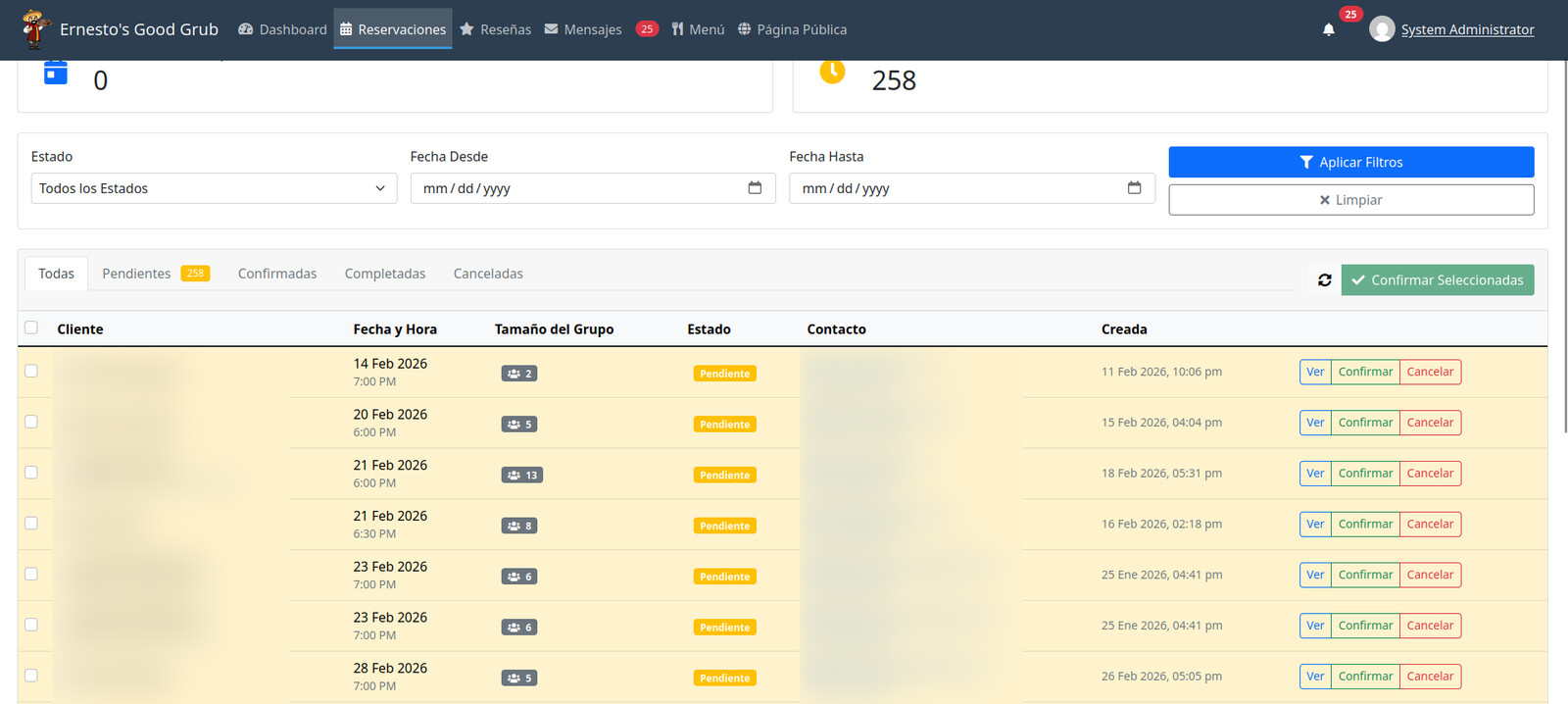Image resolution: width=1568 pixels, height=704 pixels.
Task: Toggle the select-all header checkbox
Action: click(x=31, y=327)
